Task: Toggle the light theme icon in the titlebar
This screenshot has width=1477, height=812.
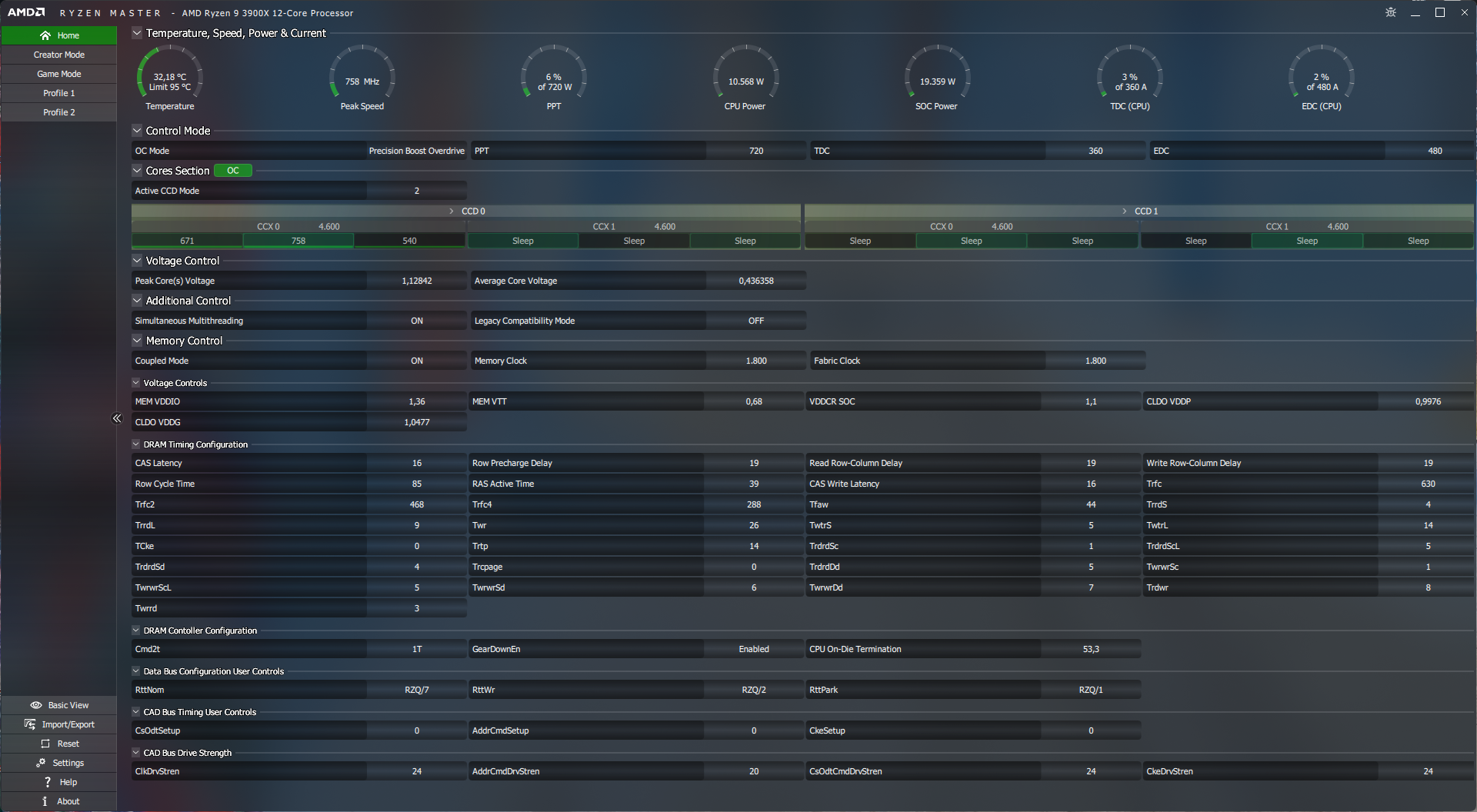Action: pos(1389,12)
